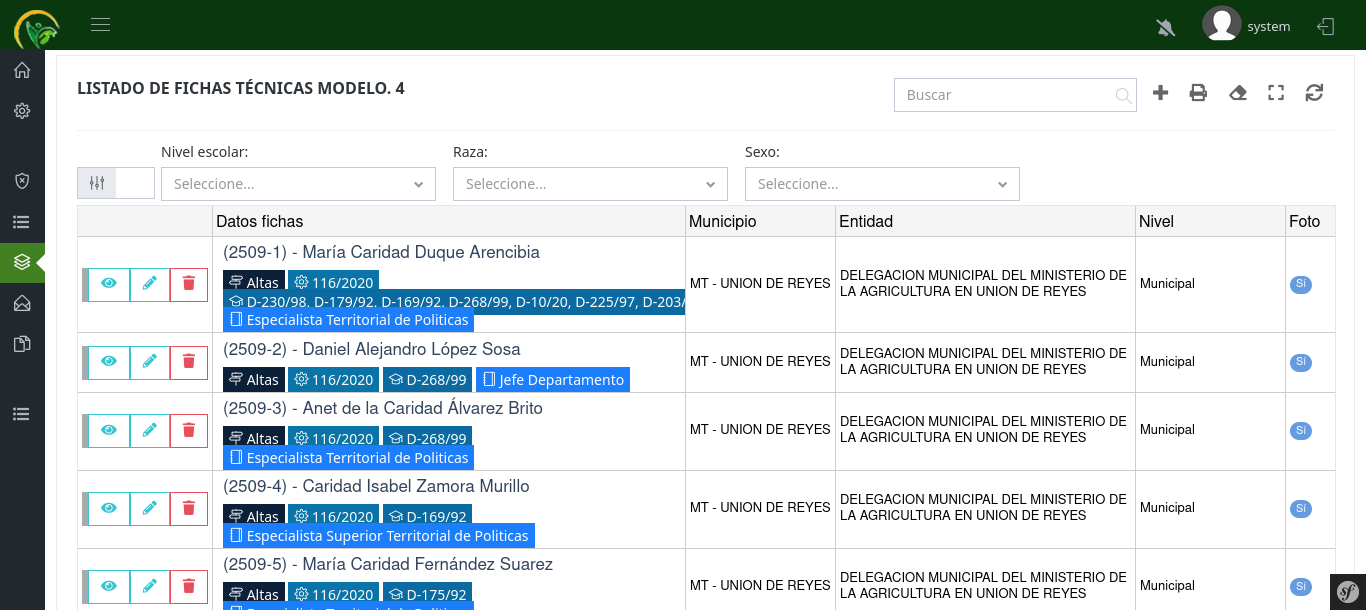Viewport: 1366px width, 610px height.
Task: Open the shield section in the sidebar
Action: (22, 181)
